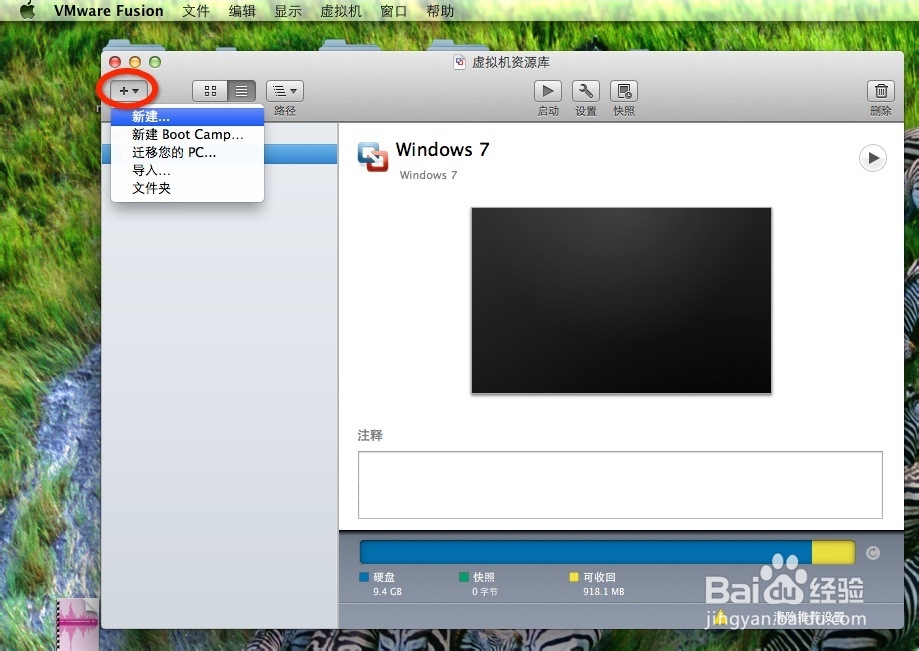This screenshot has width=919, height=651.
Task: Click the 918.1 MB reclaimable value
Action: tap(603, 592)
